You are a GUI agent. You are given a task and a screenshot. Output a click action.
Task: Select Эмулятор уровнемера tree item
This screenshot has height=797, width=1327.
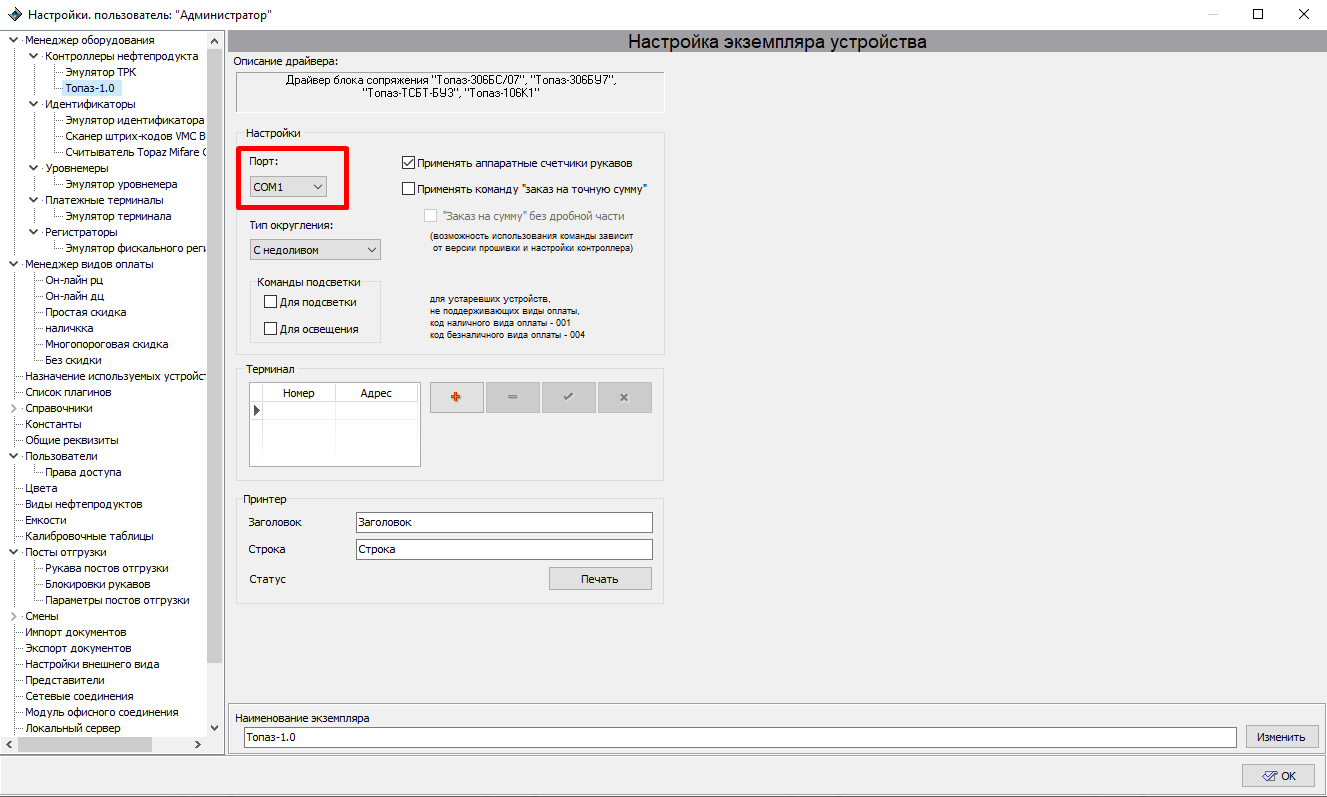click(x=122, y=184)
